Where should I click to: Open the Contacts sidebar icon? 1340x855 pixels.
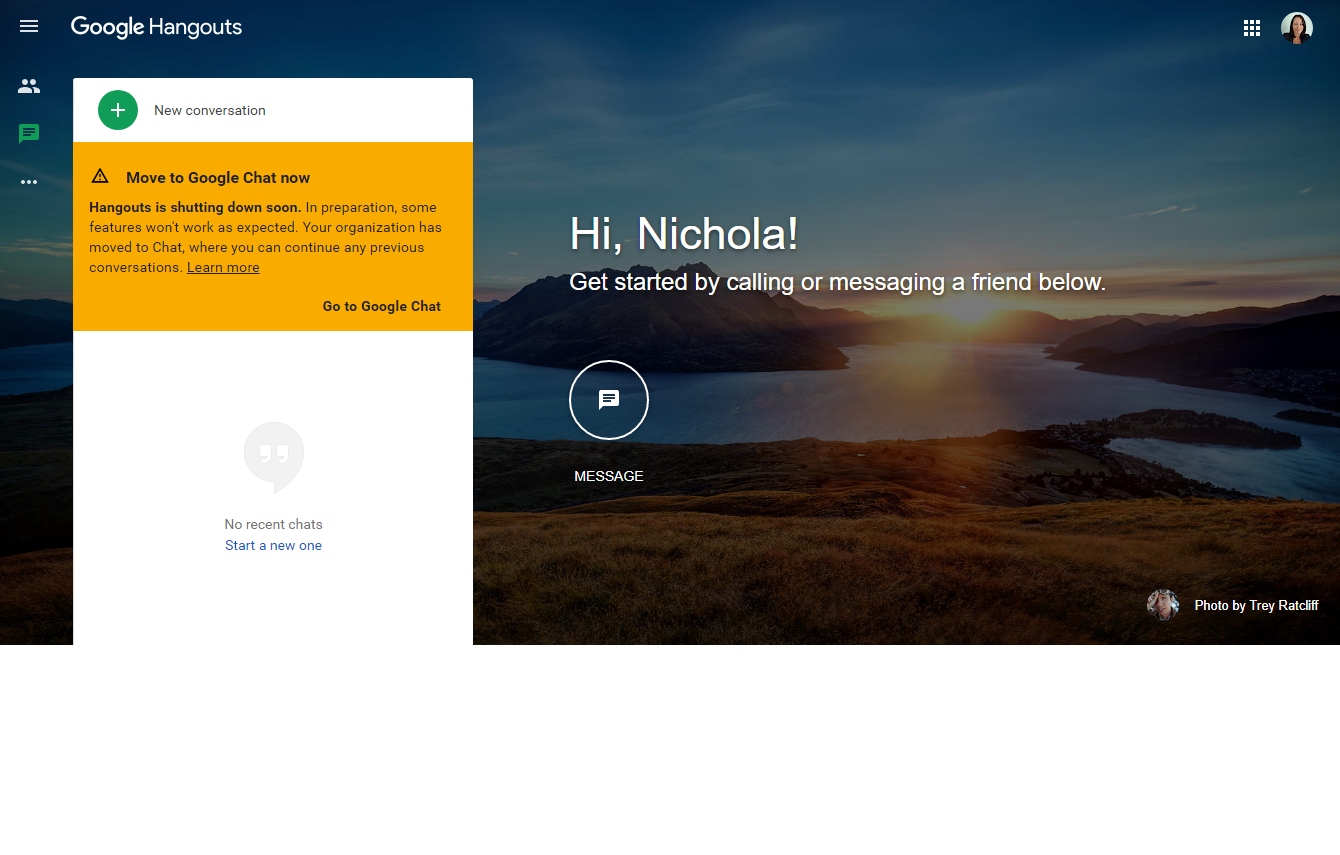29,86
